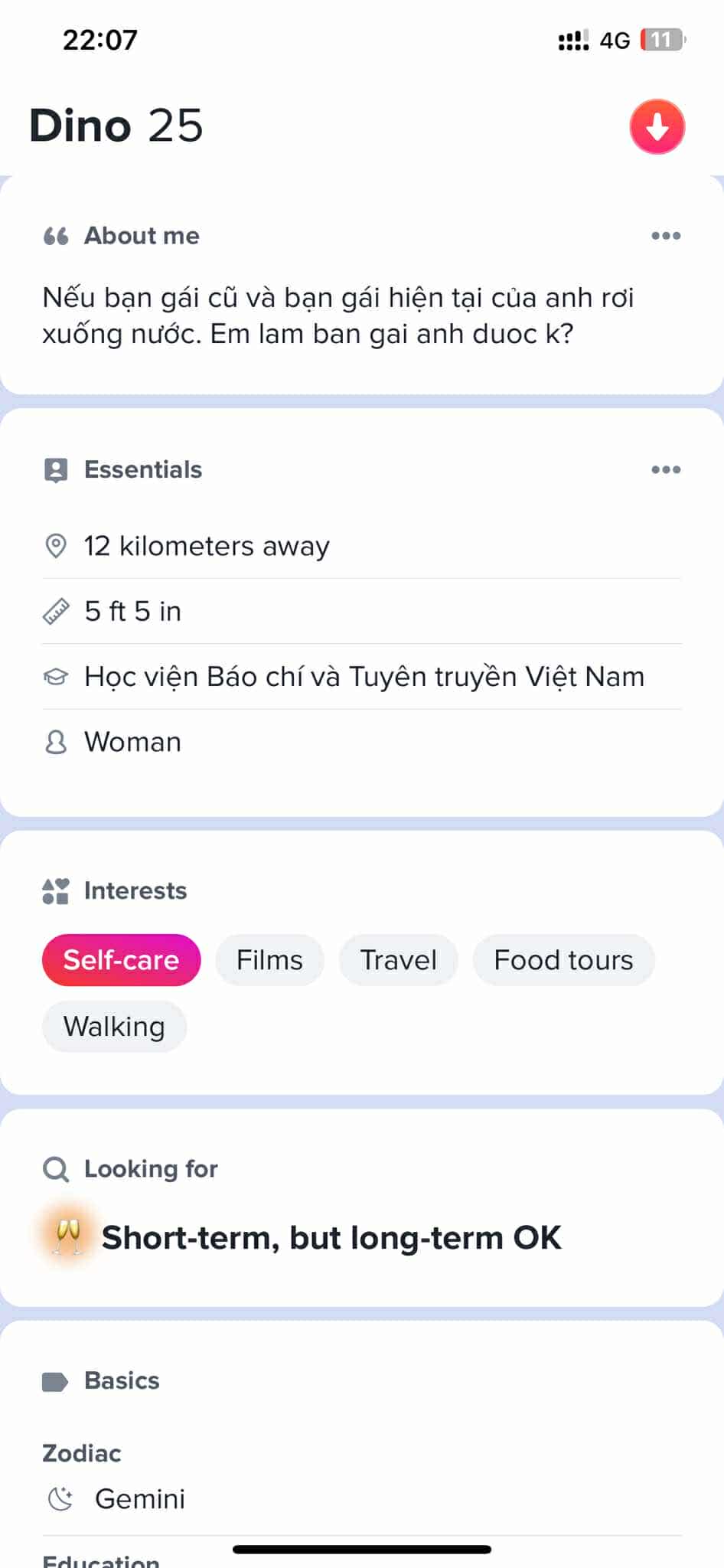
Task: Tap the graduation cap school icon
Action: tap(56, 677)
